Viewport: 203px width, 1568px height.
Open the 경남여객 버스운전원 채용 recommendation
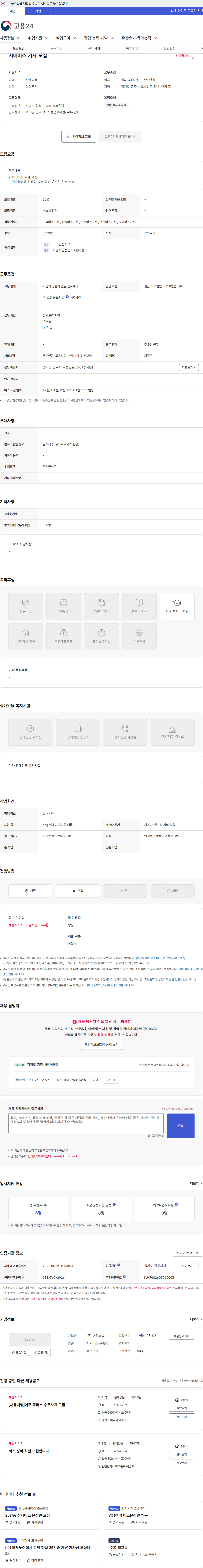[128, 1516]
